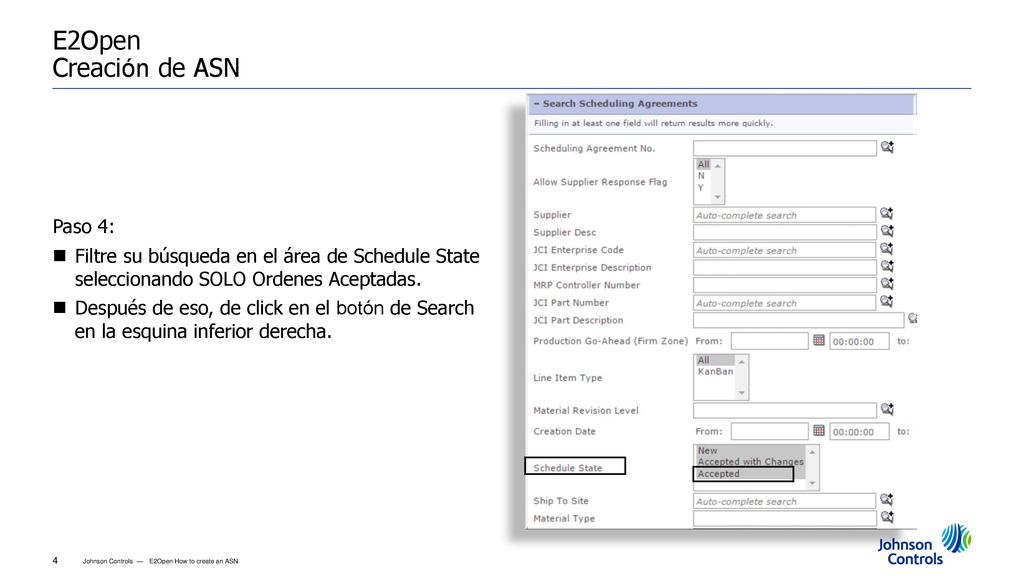Select 'KanBan' in Line Item Type list
The height and width of the screenshot is (576, 1024).
(715, 372)
